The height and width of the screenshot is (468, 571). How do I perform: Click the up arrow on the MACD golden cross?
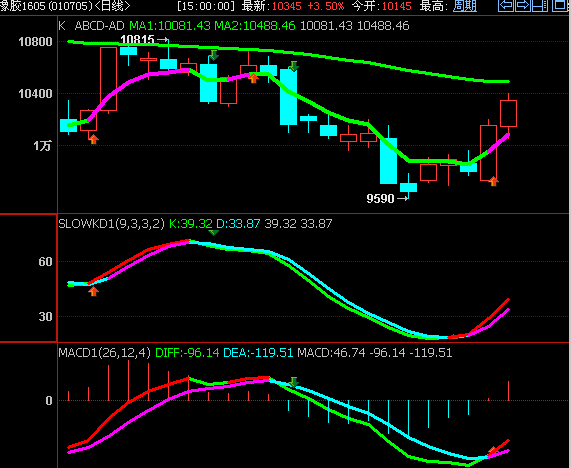[493, 451]
